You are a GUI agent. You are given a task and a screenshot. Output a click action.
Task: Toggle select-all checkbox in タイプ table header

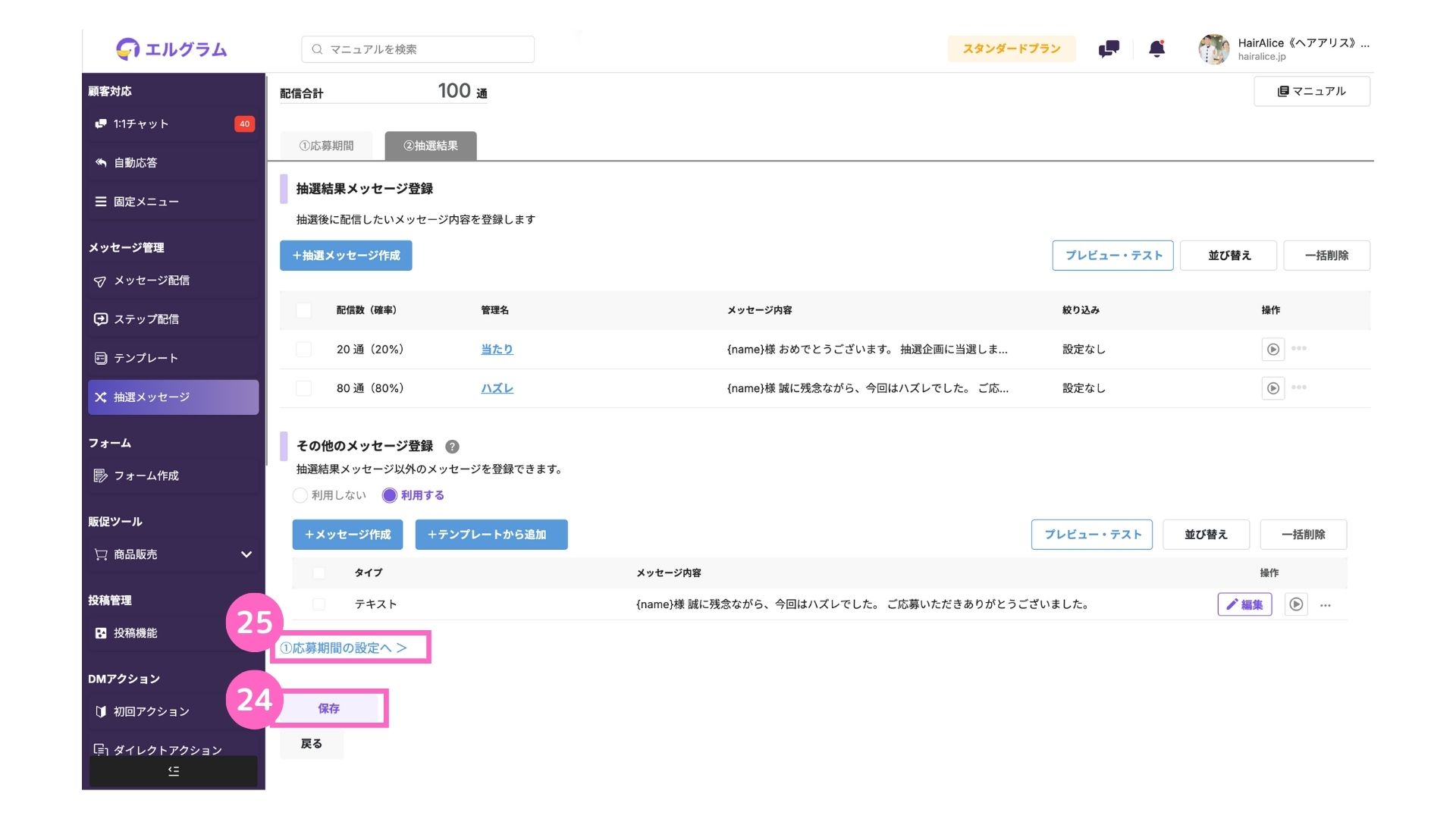[x=318, y=573]
